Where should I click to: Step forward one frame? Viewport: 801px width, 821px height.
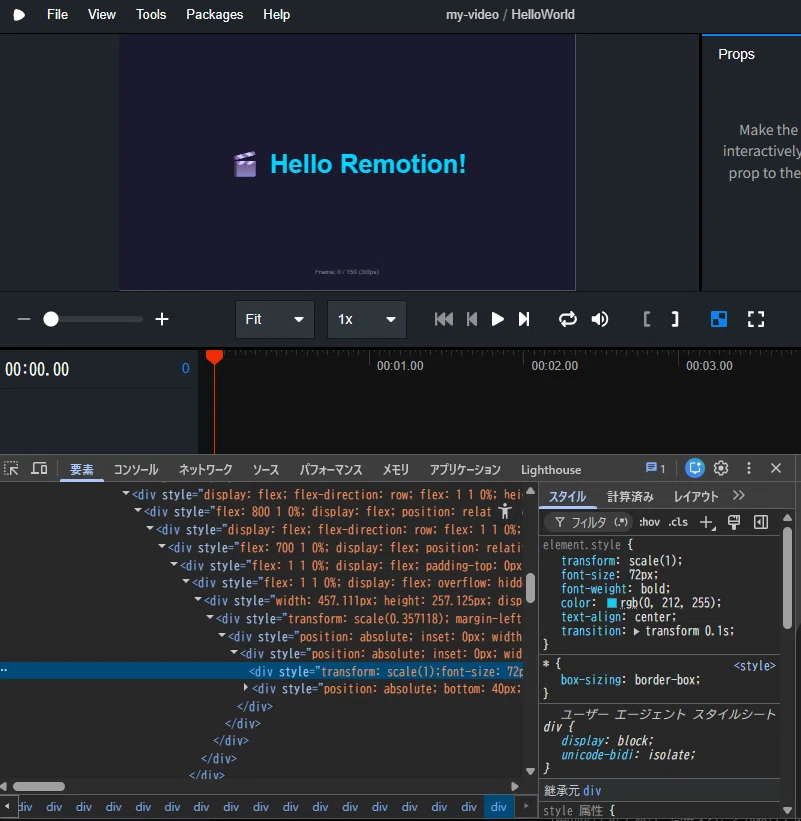click(524, 319)
